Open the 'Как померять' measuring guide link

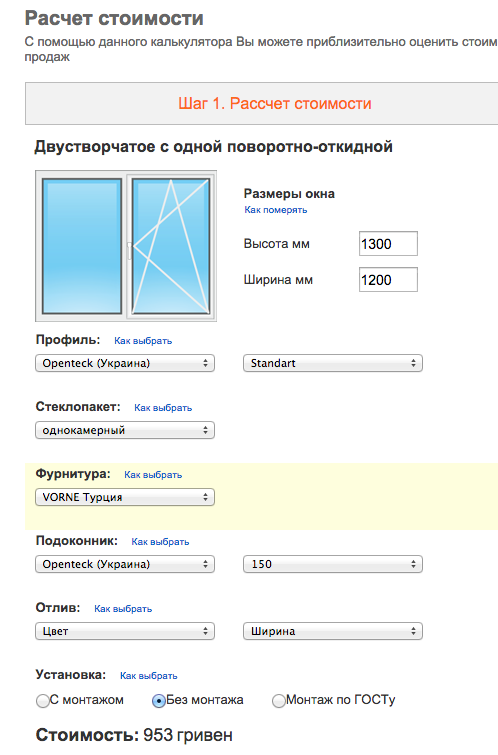[275, 209]
